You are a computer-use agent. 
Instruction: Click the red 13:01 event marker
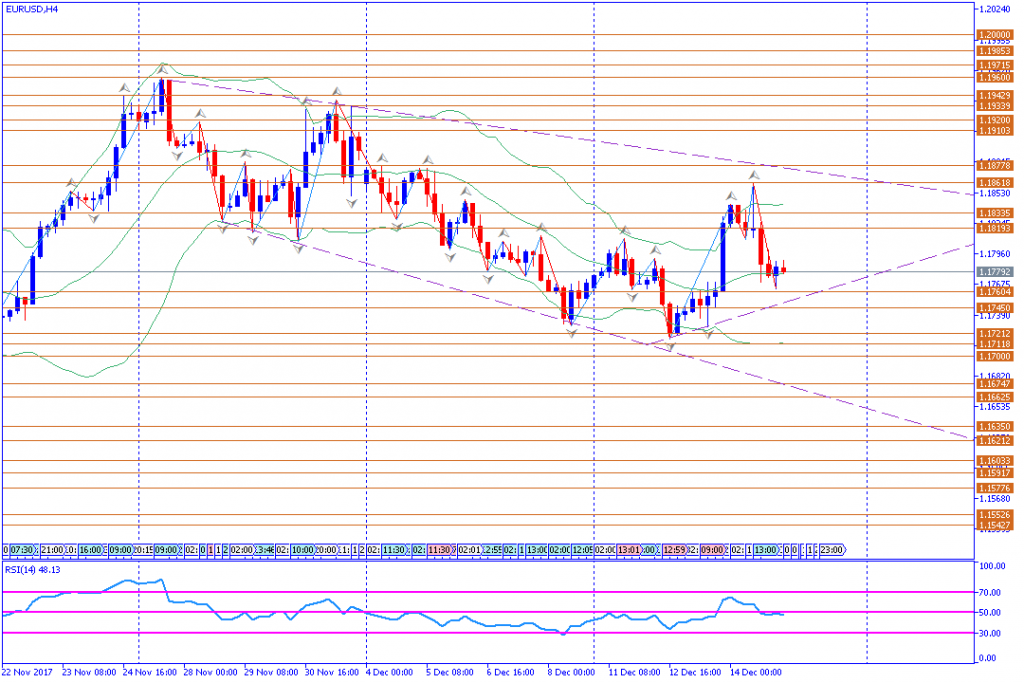628,550
